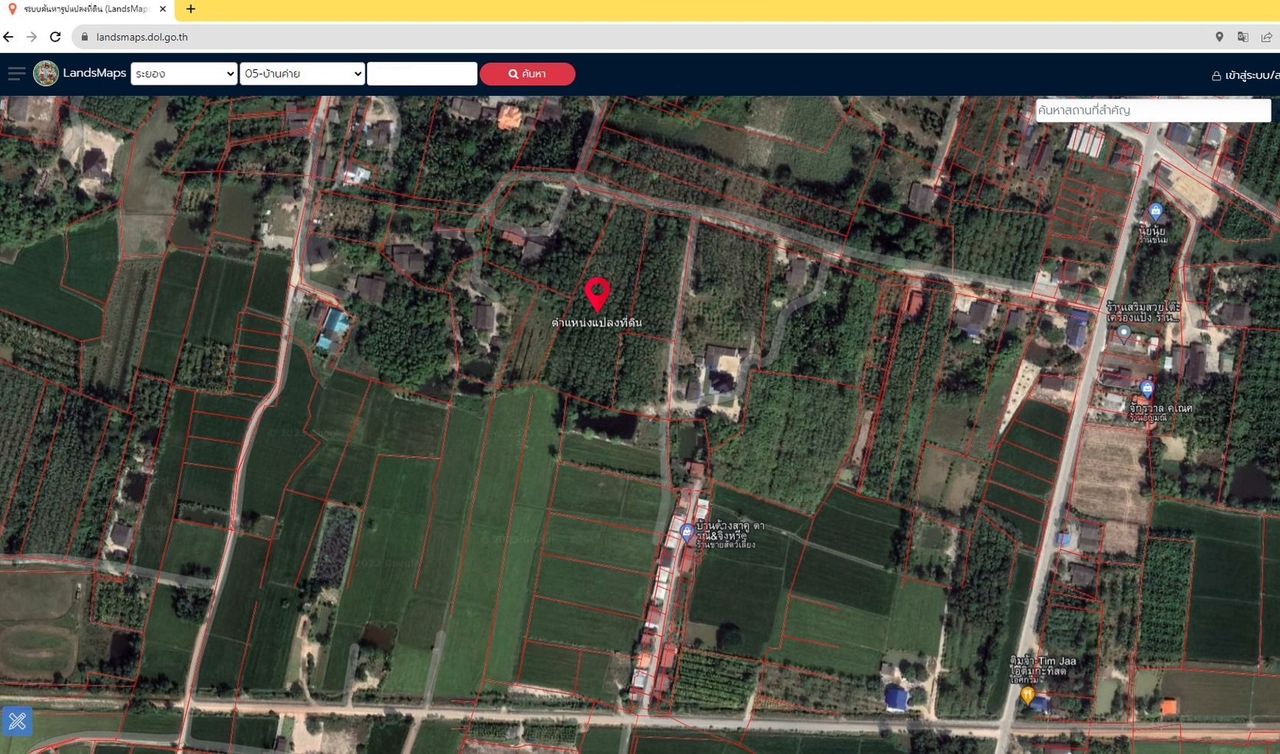Go back using the browser back arrow
This screenshot has width=1280, height=754.
coord(9,37)
